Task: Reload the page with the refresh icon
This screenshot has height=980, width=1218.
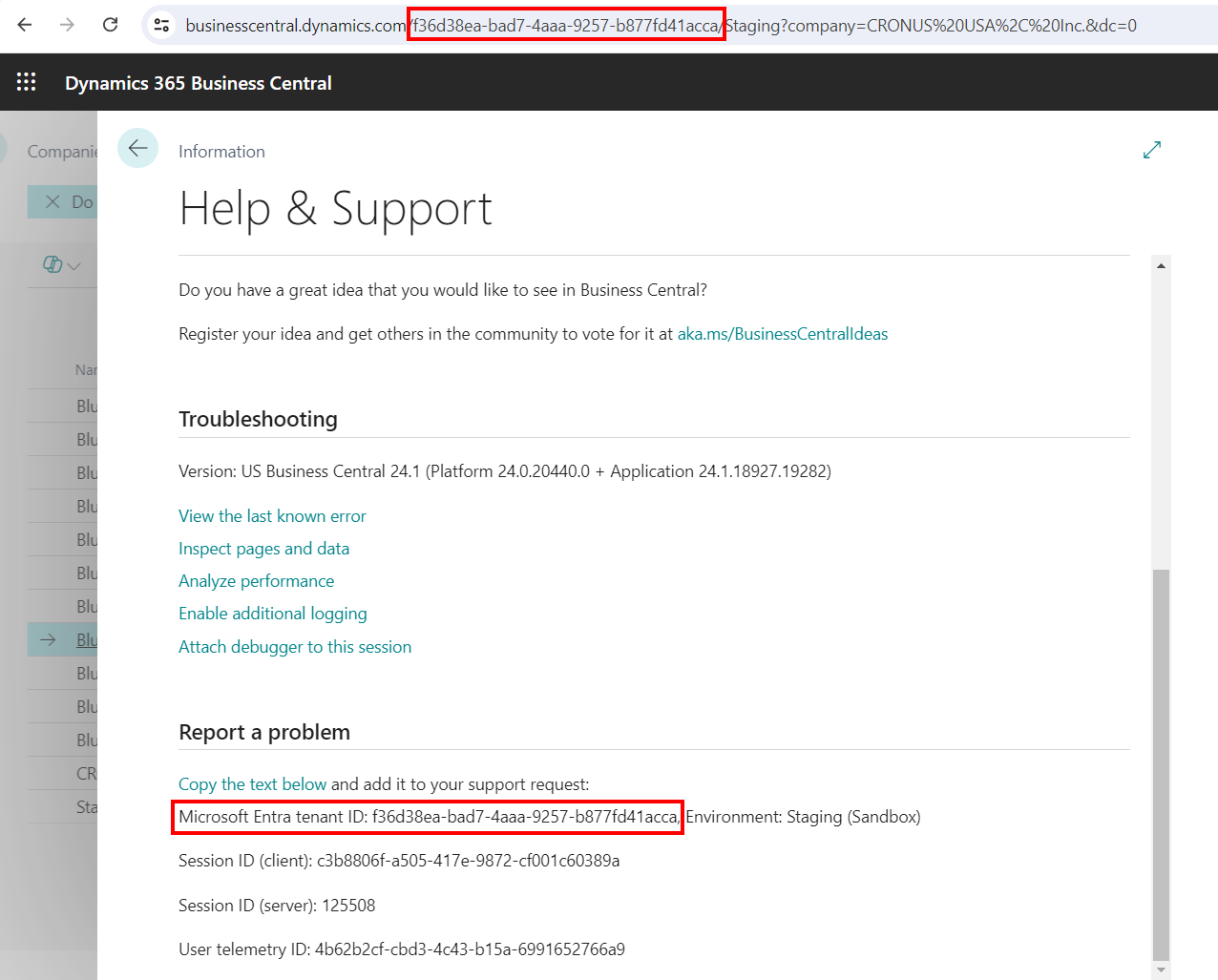Action: (111, 25)
